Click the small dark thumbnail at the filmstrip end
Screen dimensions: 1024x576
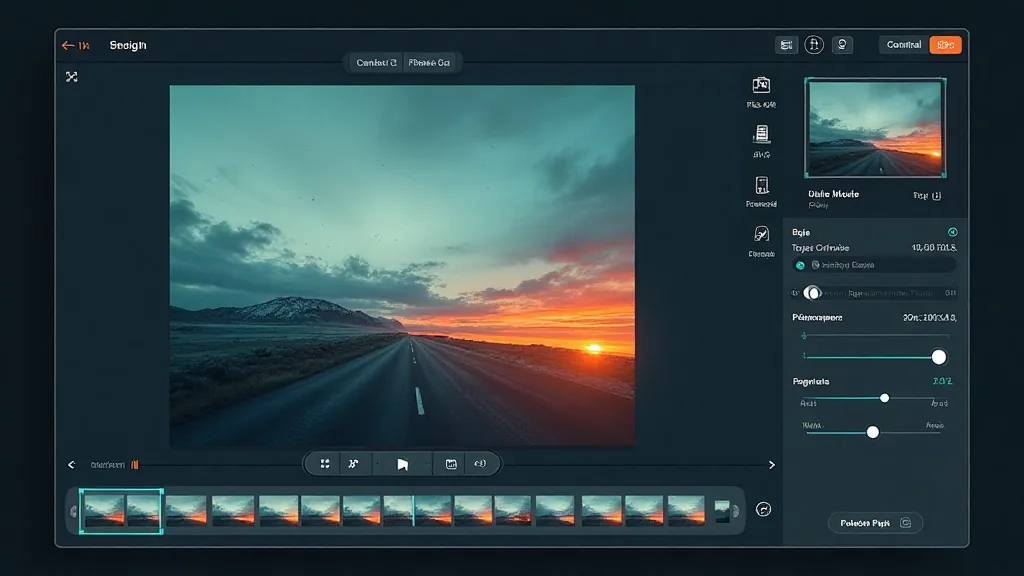pyautogui.click(x=722, y=511)
